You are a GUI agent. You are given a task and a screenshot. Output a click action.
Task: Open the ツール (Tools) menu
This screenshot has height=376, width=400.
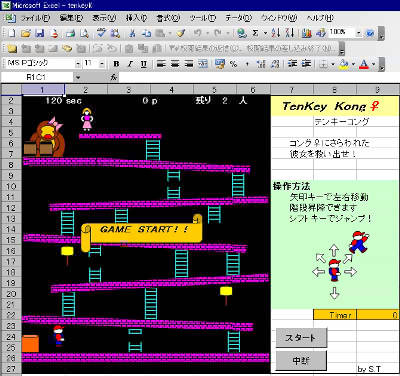(x=203, y=18)
